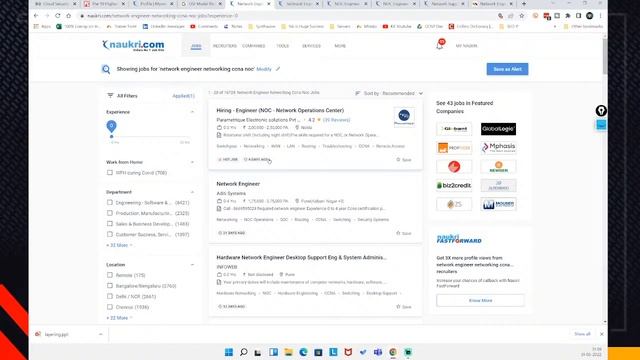640x360 pixels.
Task: Open the notifications bell icon
Action: pos(440,45)
